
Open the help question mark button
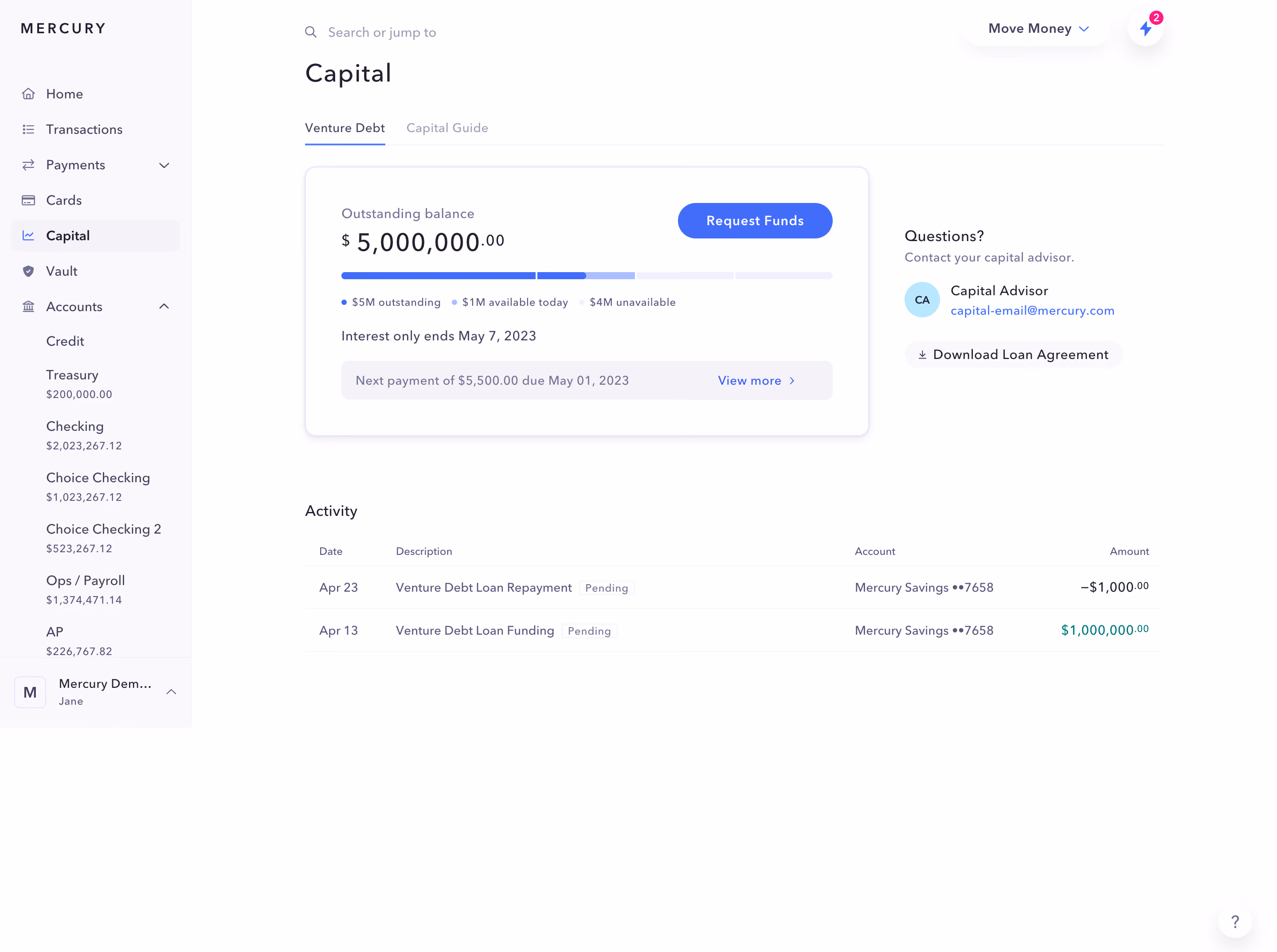(1235, 921)
